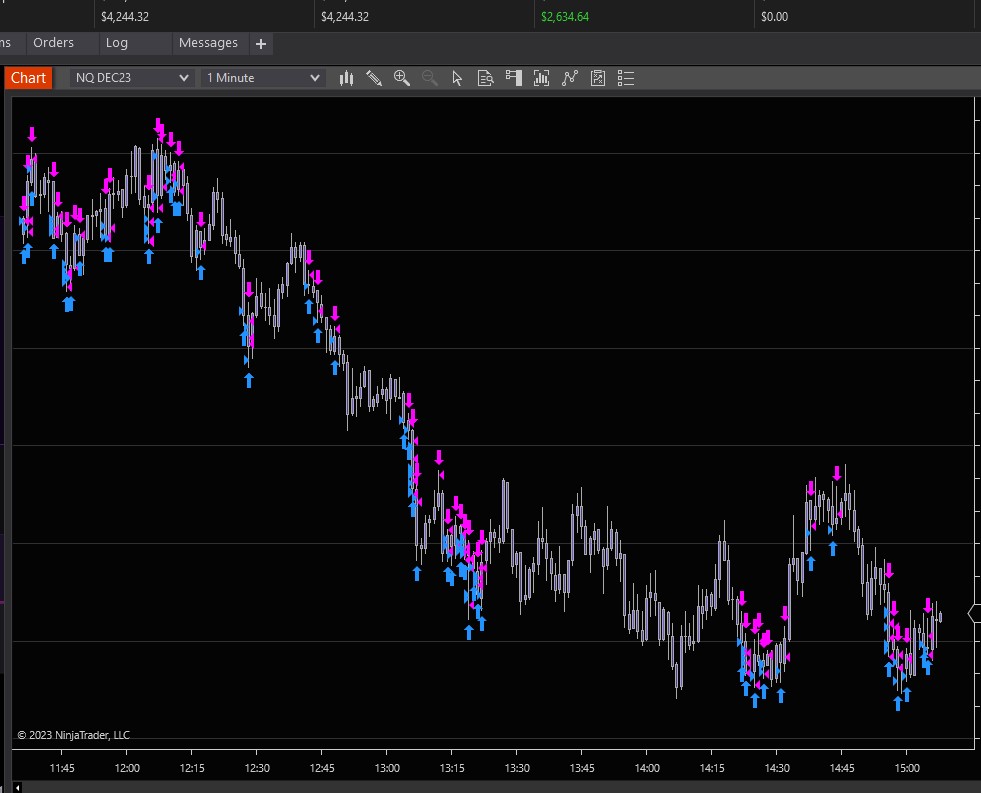Add a new tab with plus button
This screenshot has height=793, width=981.
point(261,44)
